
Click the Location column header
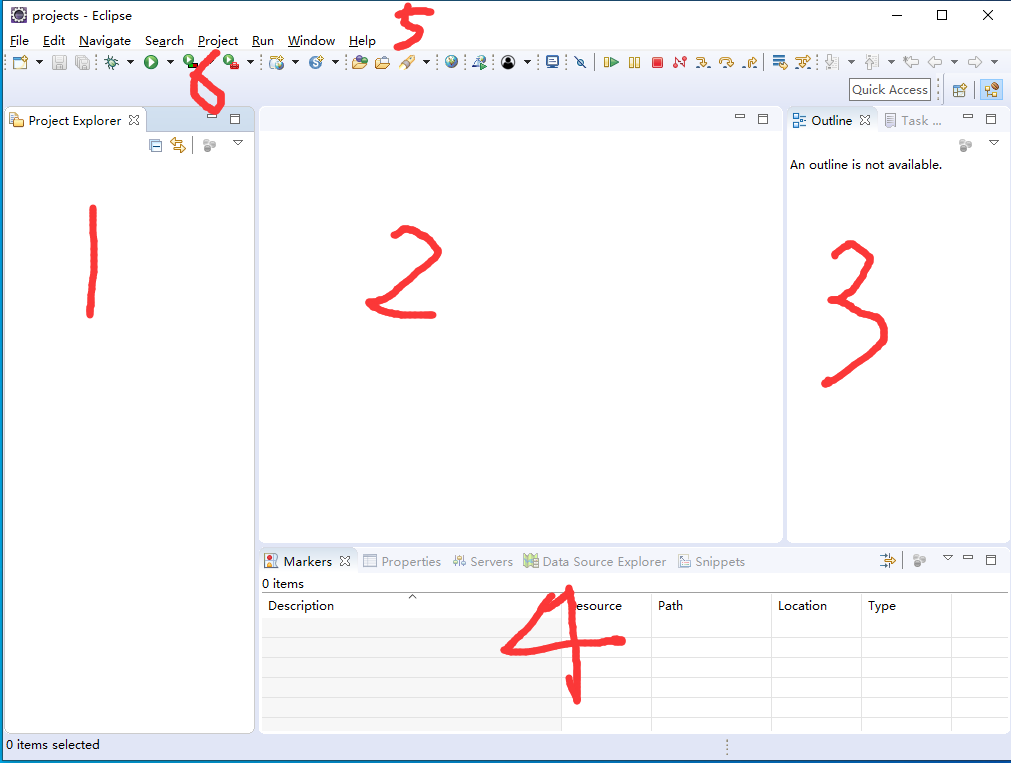816,606
